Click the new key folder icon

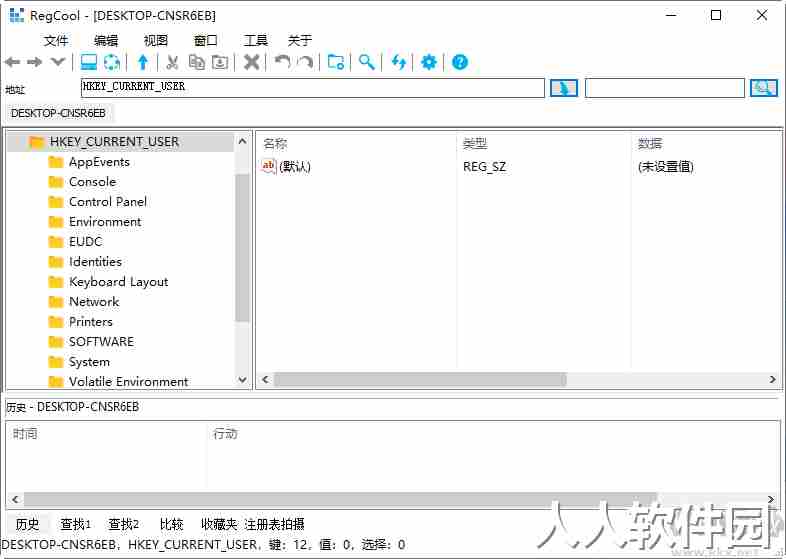336,62
